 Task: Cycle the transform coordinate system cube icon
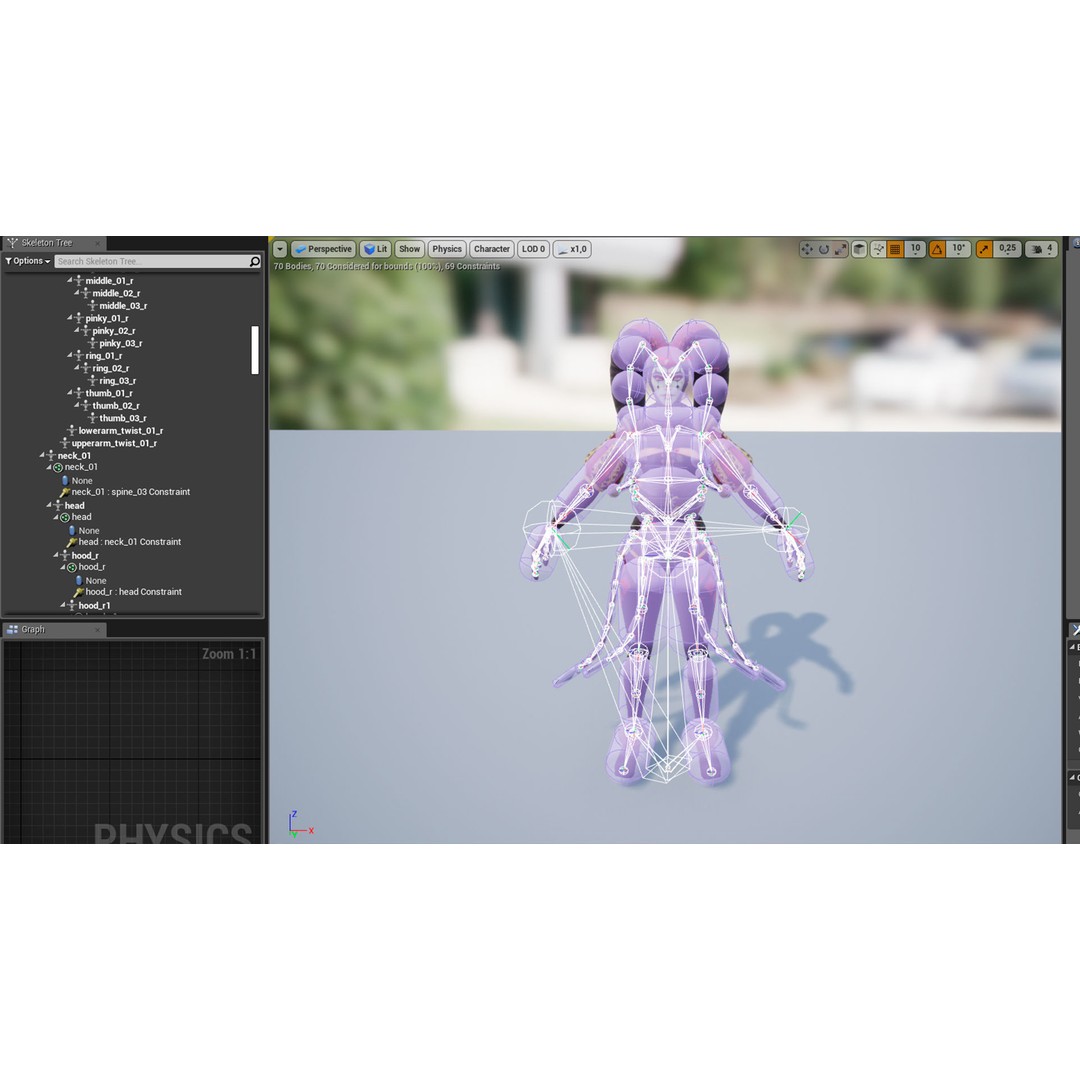[x=859, y=249]
